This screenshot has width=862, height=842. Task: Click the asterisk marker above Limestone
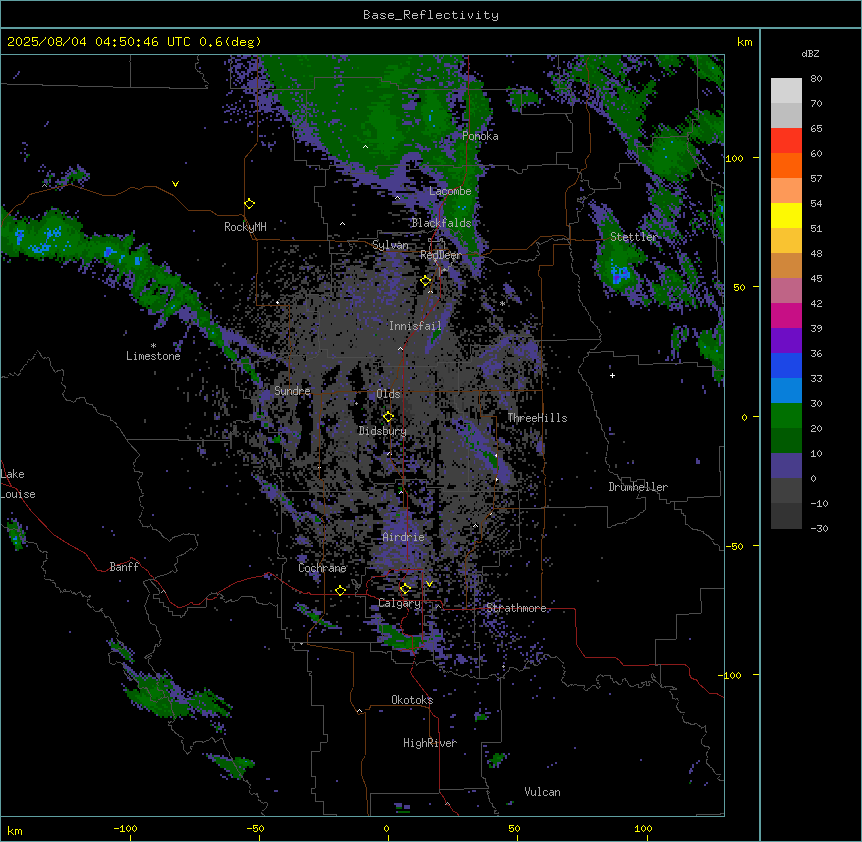pyautogui.click(x=153, y=346)
